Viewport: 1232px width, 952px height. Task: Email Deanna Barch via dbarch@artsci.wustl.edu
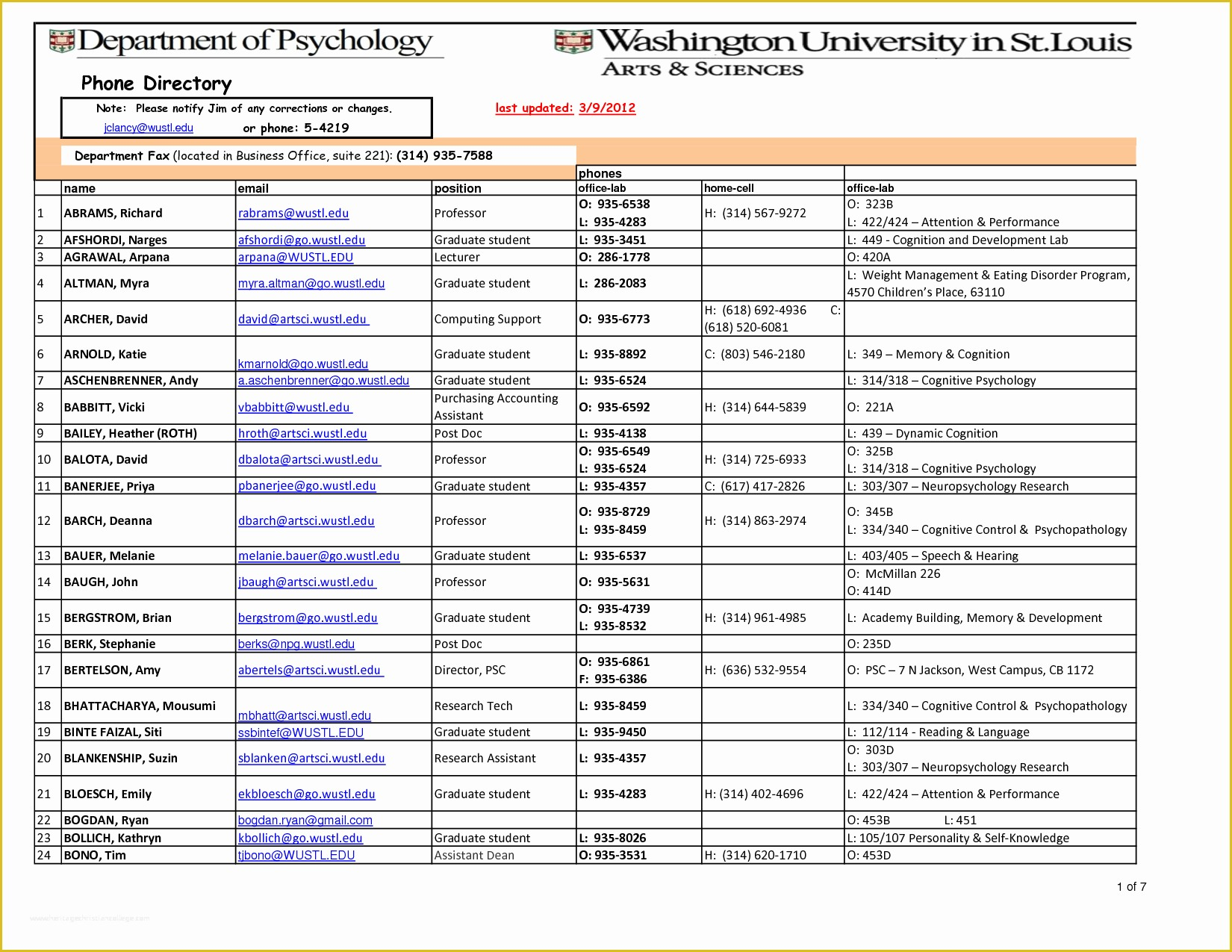click(306, 520)
